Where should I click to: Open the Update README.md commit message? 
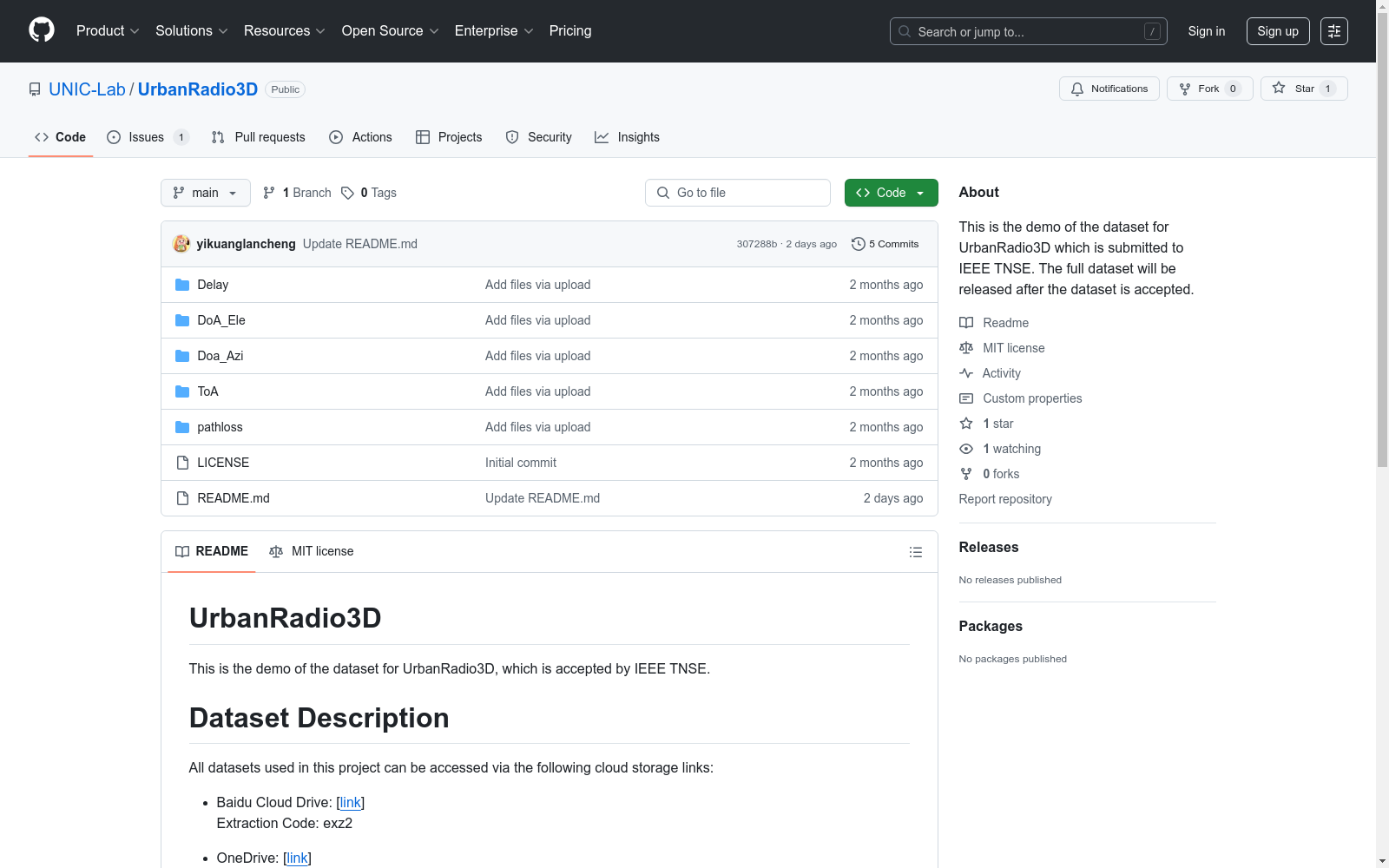360,244
